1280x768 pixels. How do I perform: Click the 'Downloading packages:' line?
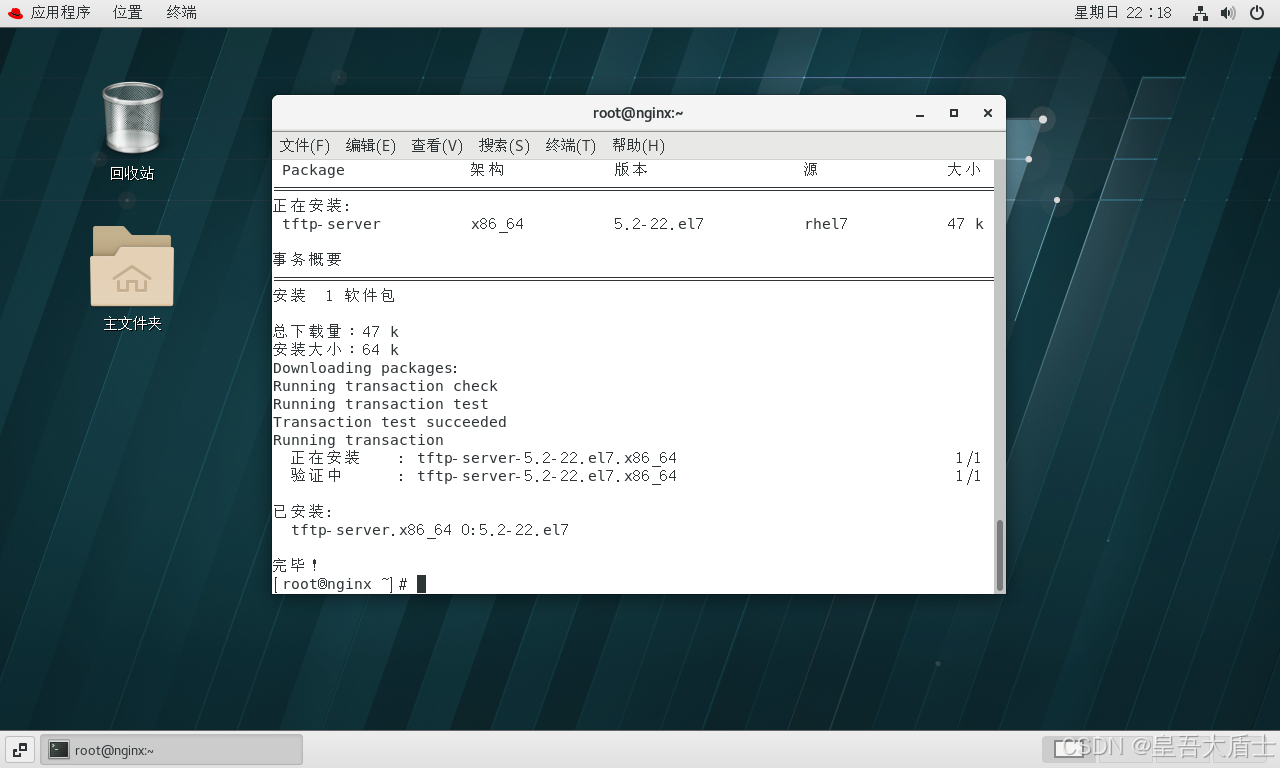tap(366, 368)
